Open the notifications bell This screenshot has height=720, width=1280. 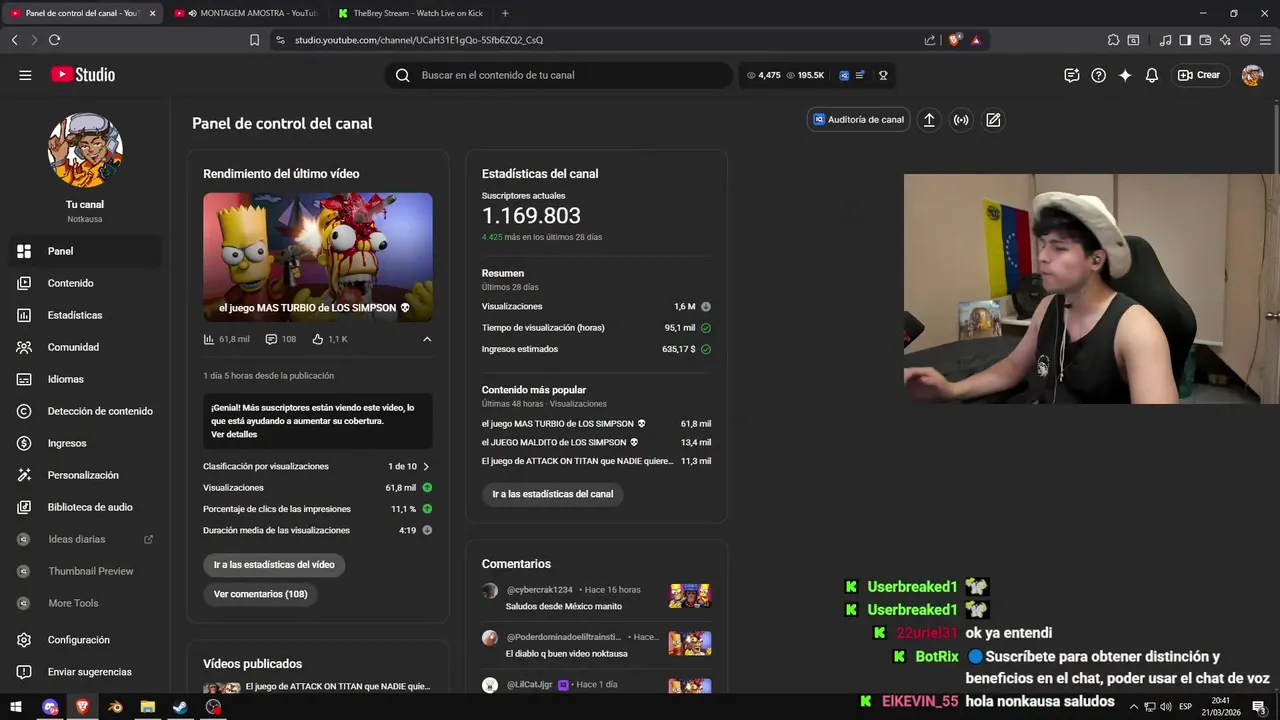(x=1152, y=75)
